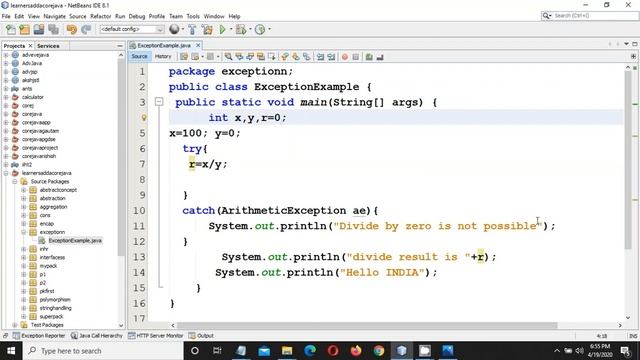Open HTTP Server Monitor window
This screenshot has height=360, width=640.
pyautogui.click(x=156, y=336)
